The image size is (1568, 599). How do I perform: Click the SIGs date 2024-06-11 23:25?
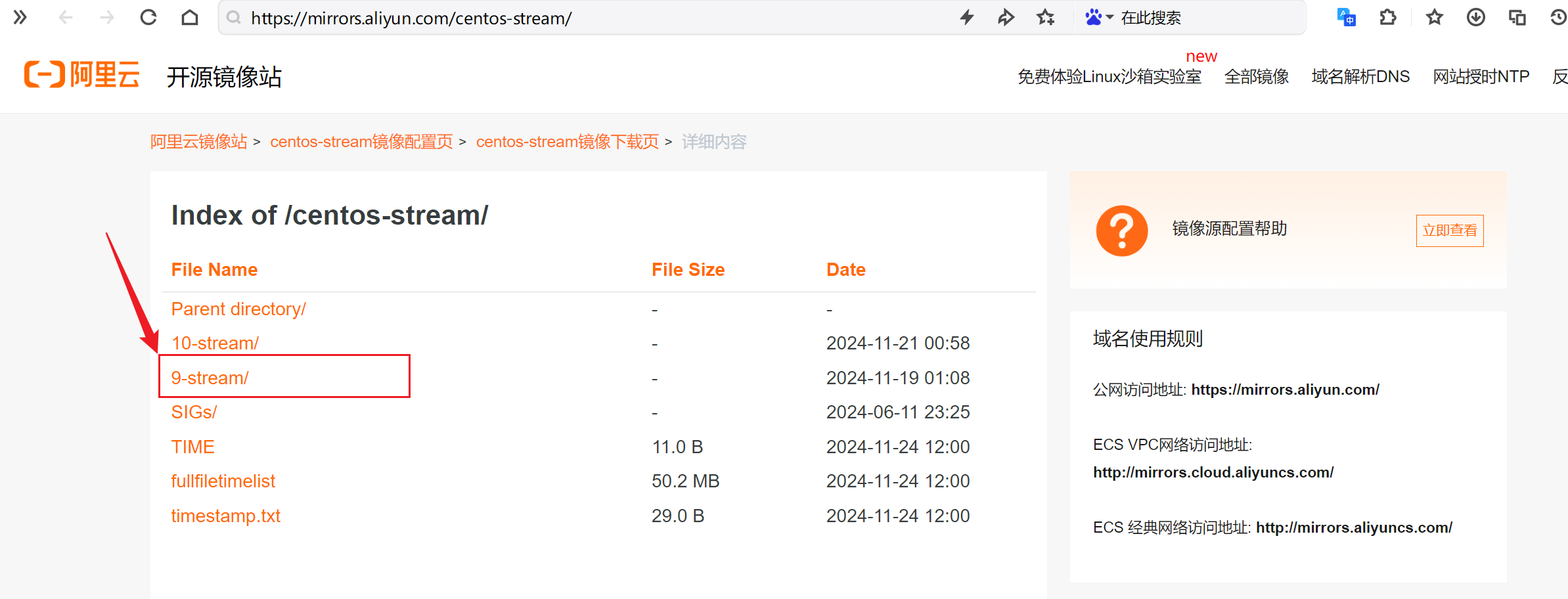(x=898, y=412)
